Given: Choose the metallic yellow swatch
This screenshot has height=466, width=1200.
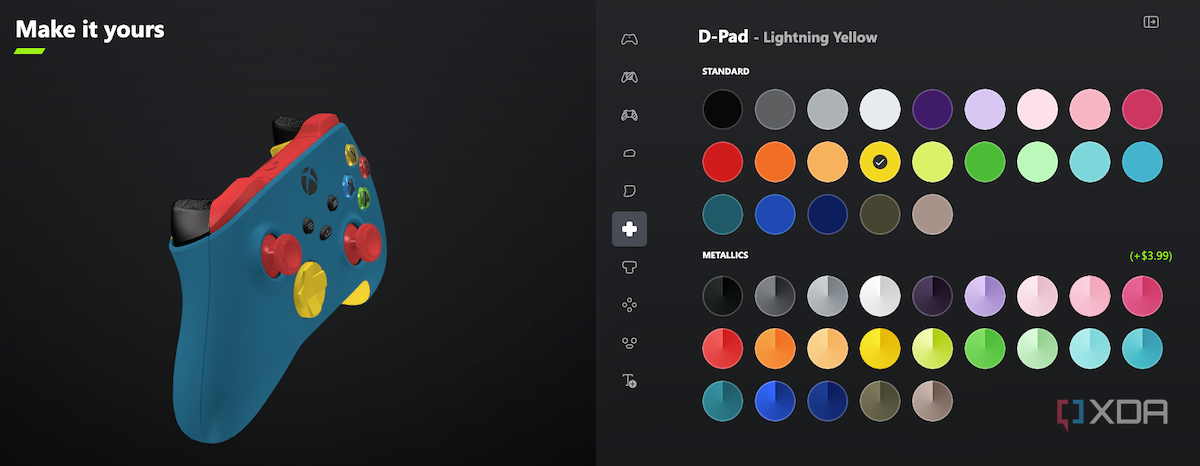Looking at the screenshot, I should click(880, 348).
